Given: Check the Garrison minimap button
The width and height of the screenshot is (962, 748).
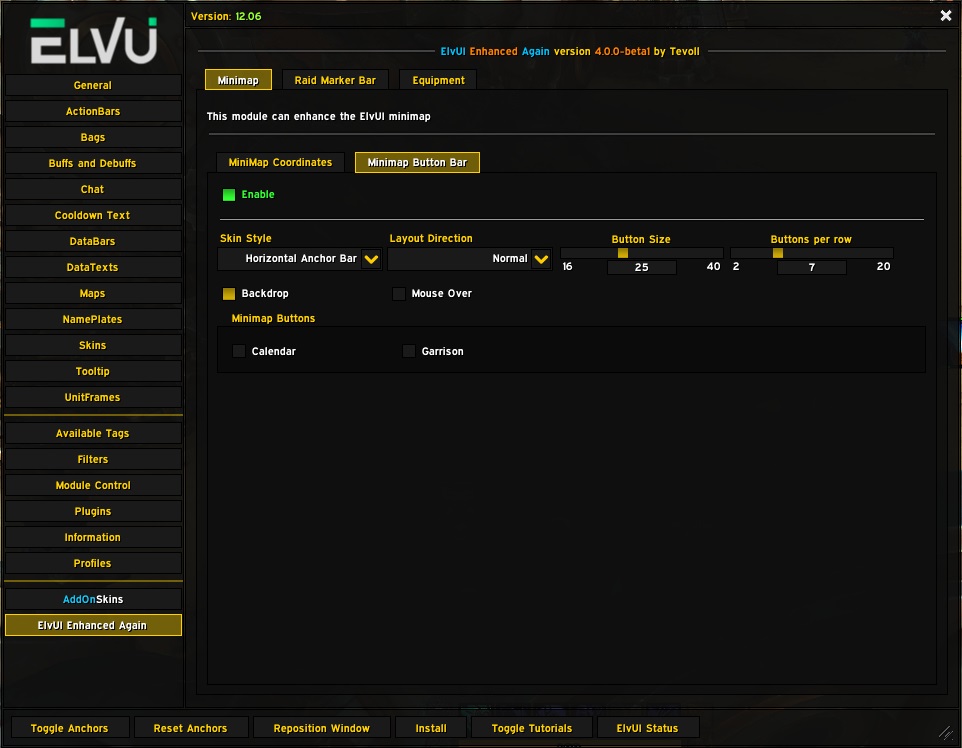Looking at the screenshot, I should [x=409, y=352].
